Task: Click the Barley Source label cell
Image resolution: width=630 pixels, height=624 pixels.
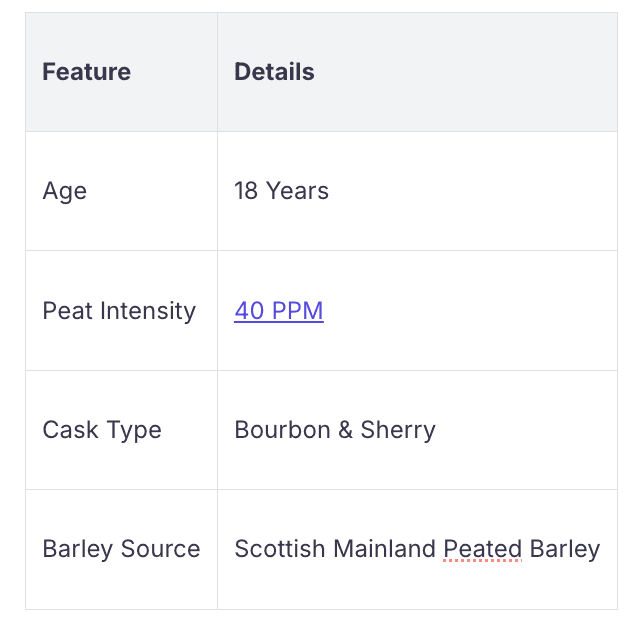Action: pos(121,549)
